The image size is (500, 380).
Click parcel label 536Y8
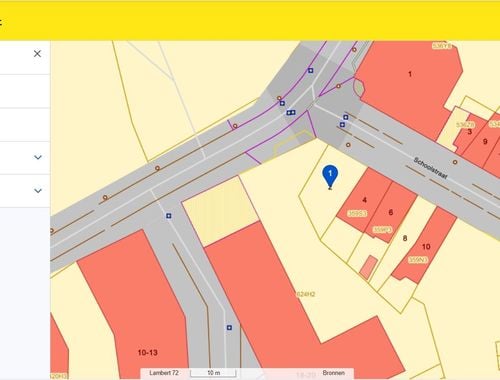click(442, 46)
